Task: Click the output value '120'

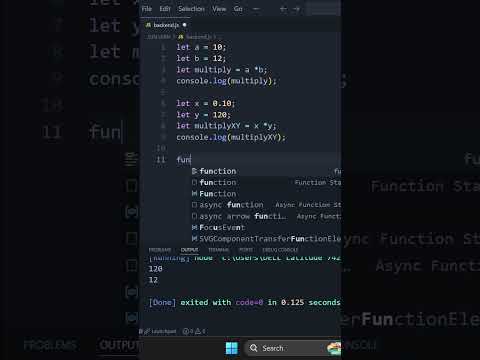Action: tap(155, 269)
